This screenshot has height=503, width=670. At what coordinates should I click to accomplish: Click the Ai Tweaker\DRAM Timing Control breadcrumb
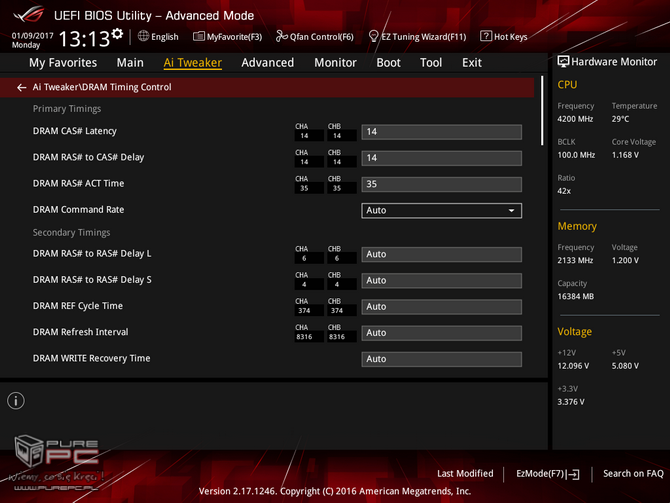(102, 87)
